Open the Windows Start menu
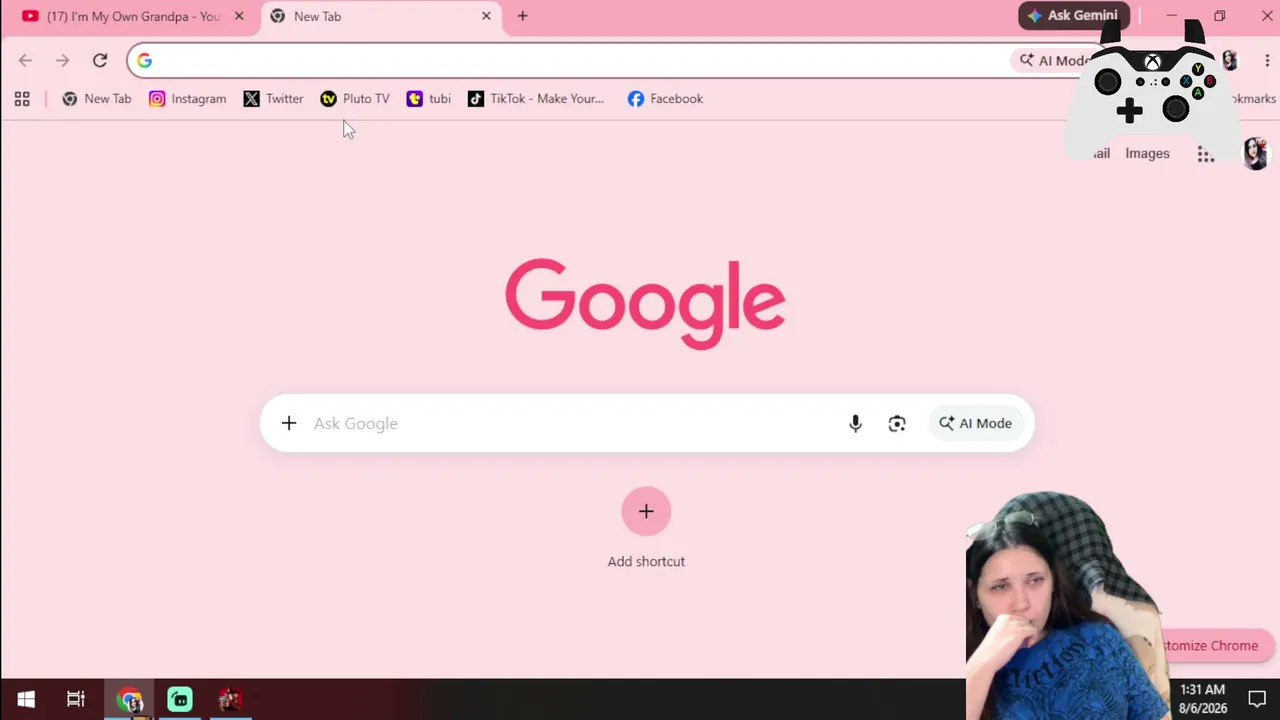 (26, 699)
